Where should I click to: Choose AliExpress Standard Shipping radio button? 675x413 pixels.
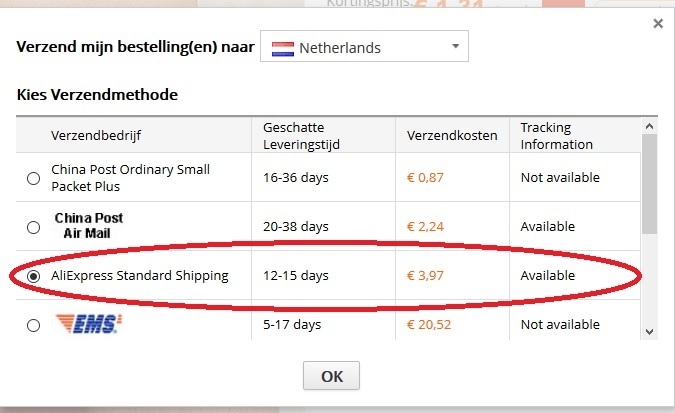click(34, 276)
